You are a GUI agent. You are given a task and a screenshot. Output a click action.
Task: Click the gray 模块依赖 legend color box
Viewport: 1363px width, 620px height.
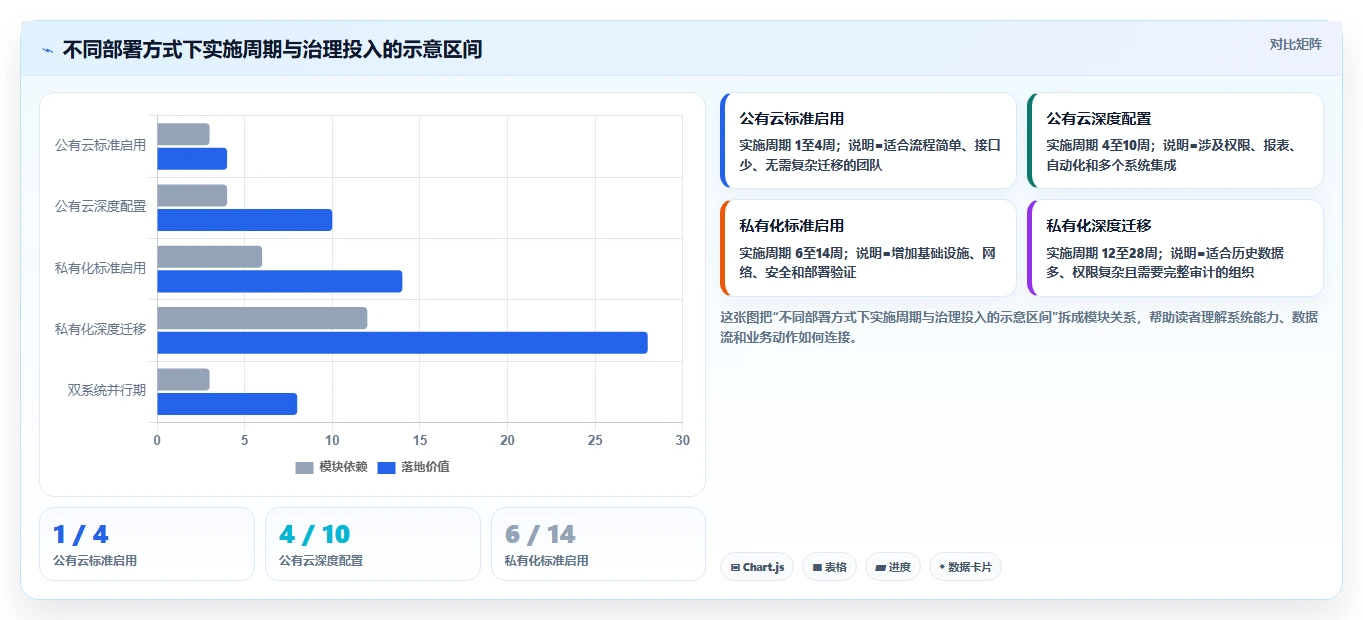(x=305, y=468)
